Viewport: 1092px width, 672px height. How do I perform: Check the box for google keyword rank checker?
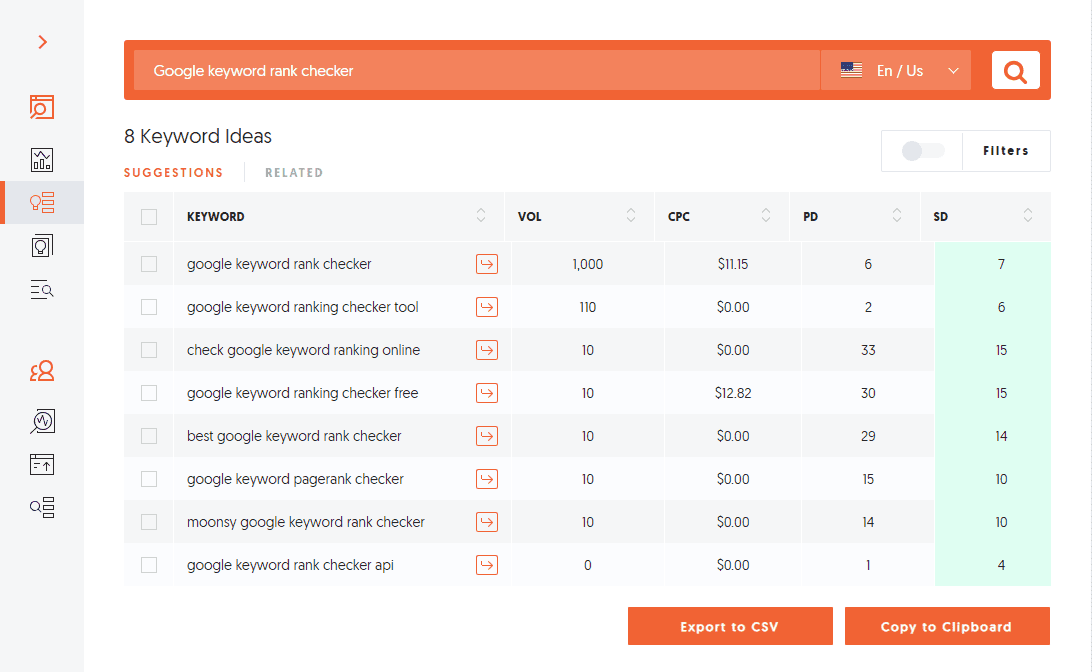(149, 264)
